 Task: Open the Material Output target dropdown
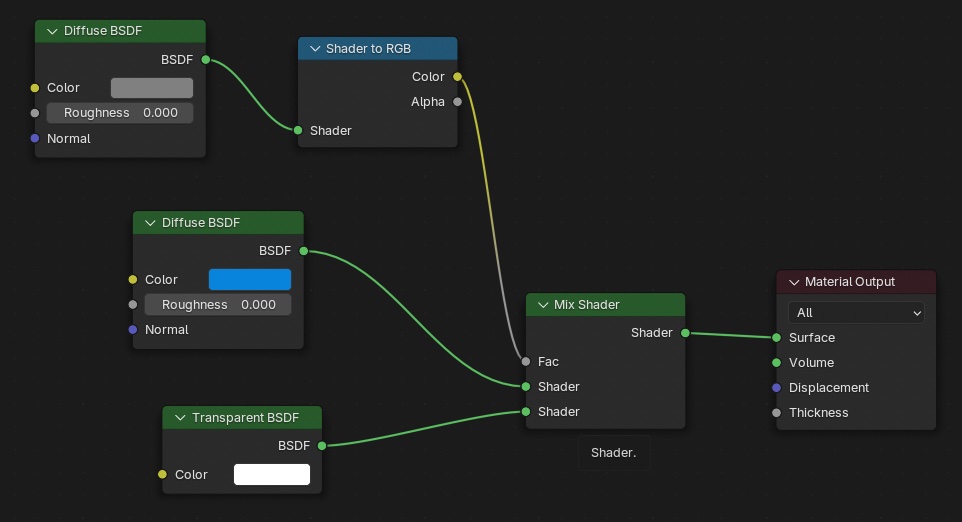(x=856, y=313)
